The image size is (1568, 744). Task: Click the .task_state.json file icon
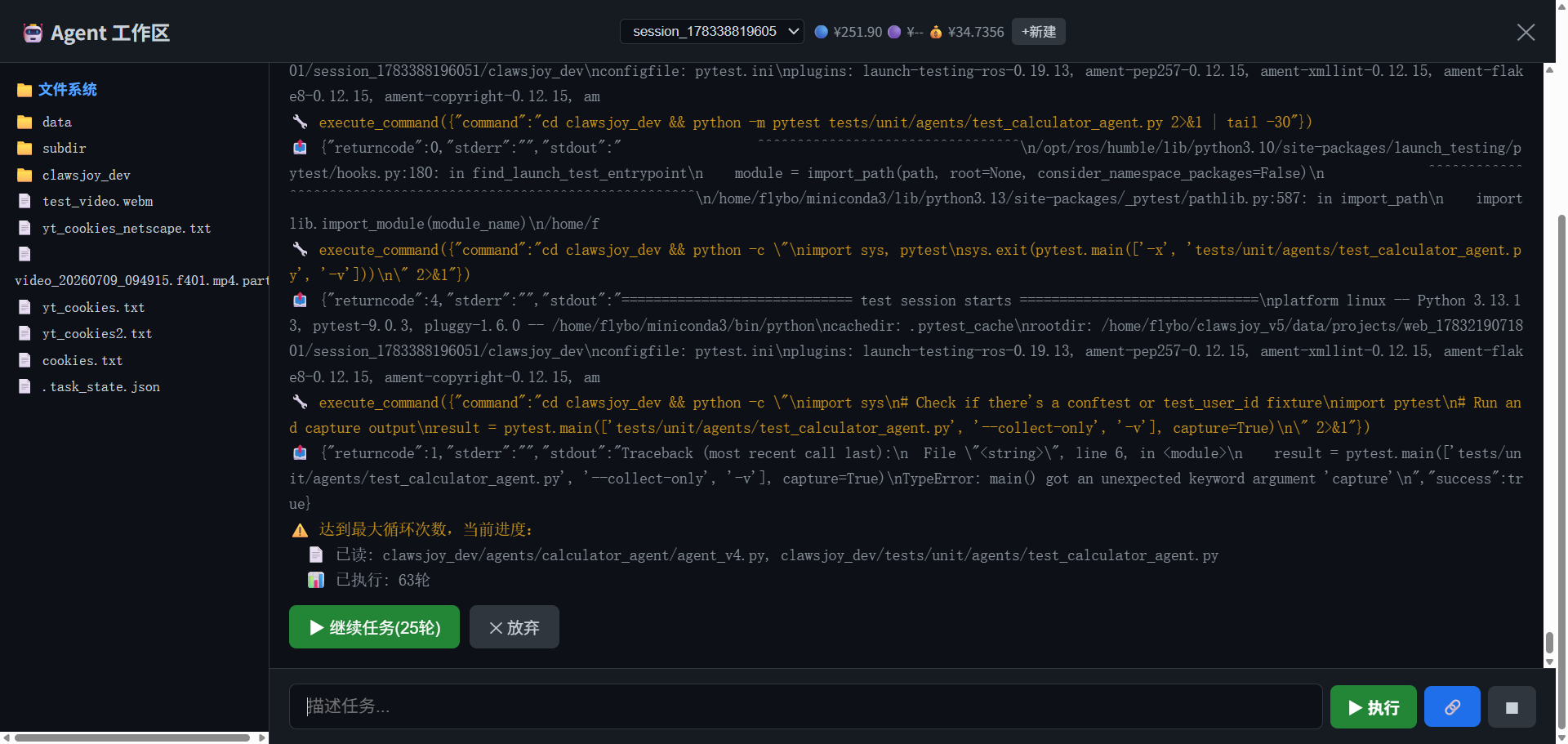[24, 387]
